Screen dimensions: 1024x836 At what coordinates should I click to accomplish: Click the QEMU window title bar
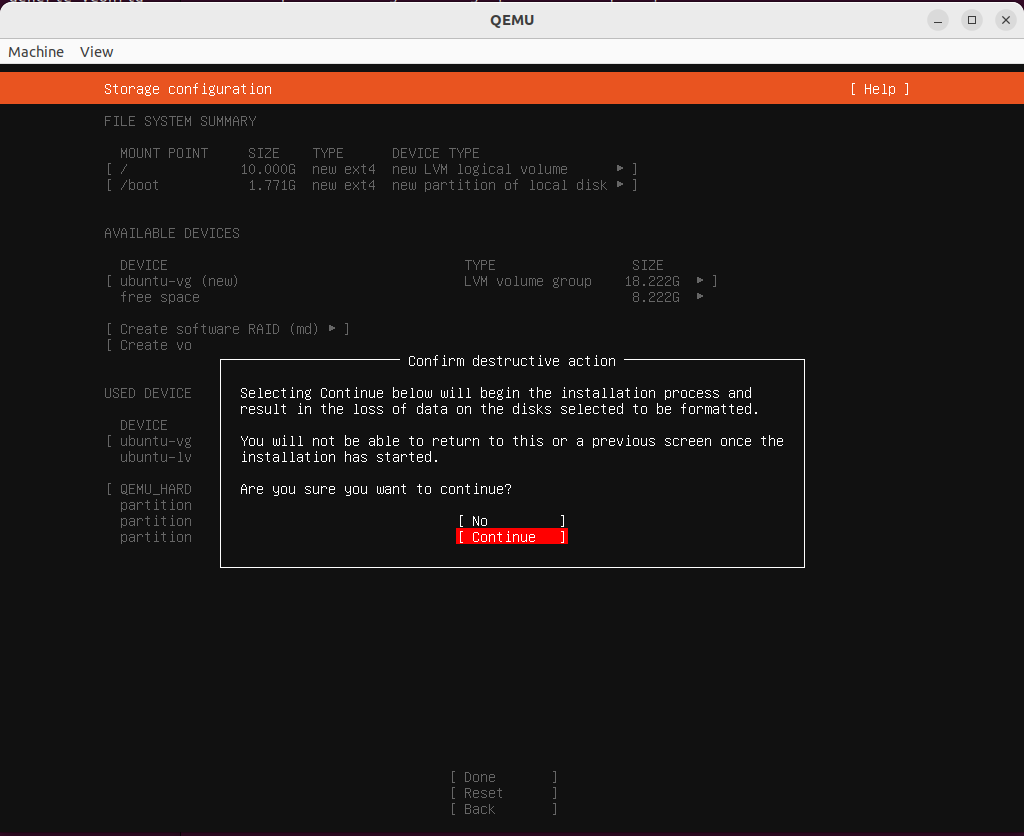pos(512,20)
